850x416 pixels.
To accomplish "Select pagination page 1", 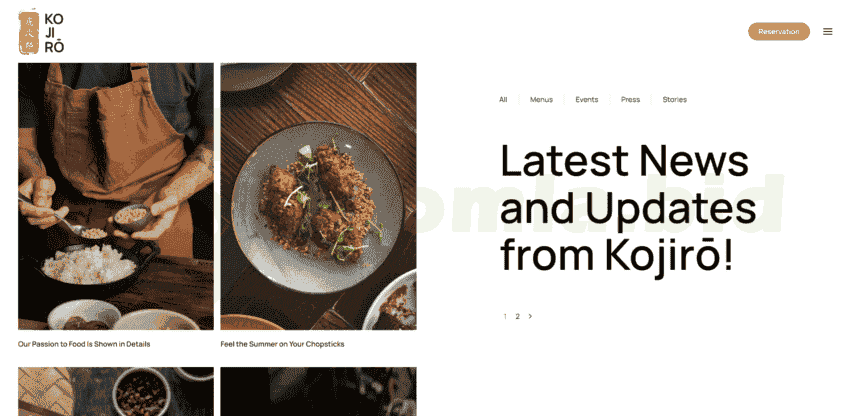I will coord(505,316).
